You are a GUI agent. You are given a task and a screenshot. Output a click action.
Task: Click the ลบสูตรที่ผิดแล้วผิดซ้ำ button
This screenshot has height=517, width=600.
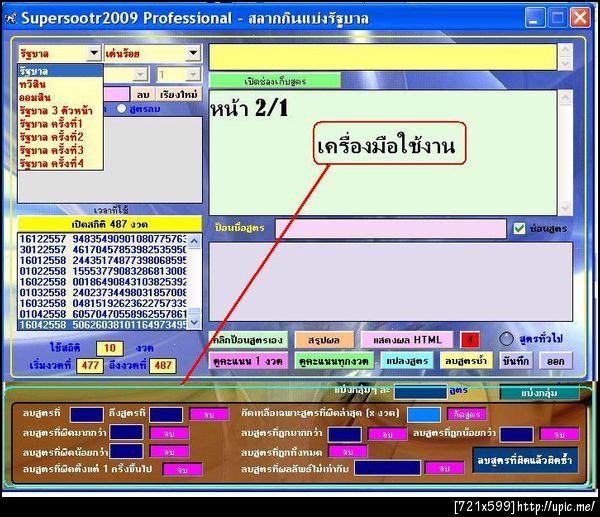point(525,460)
